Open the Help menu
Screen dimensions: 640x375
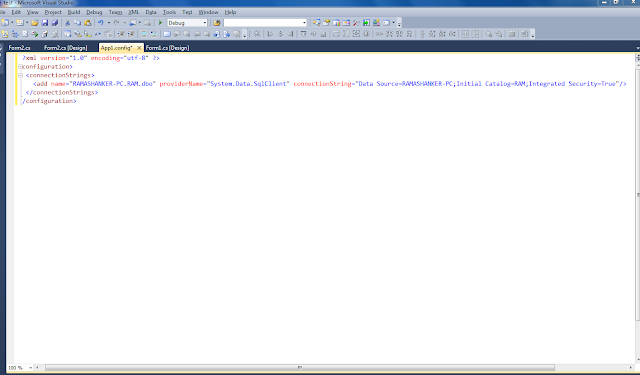tap(230, 12)
